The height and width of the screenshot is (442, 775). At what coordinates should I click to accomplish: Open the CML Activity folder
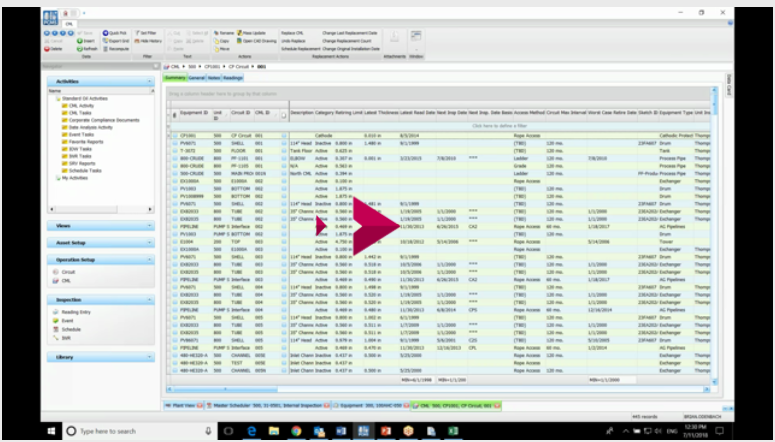tap(78, 106)
